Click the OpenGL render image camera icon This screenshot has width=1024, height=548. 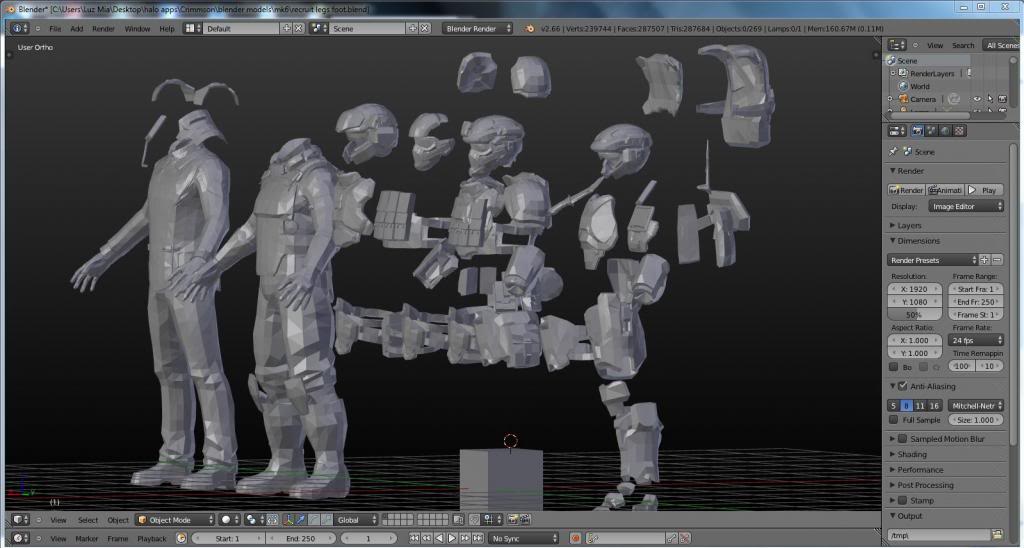tap(513, 520)
